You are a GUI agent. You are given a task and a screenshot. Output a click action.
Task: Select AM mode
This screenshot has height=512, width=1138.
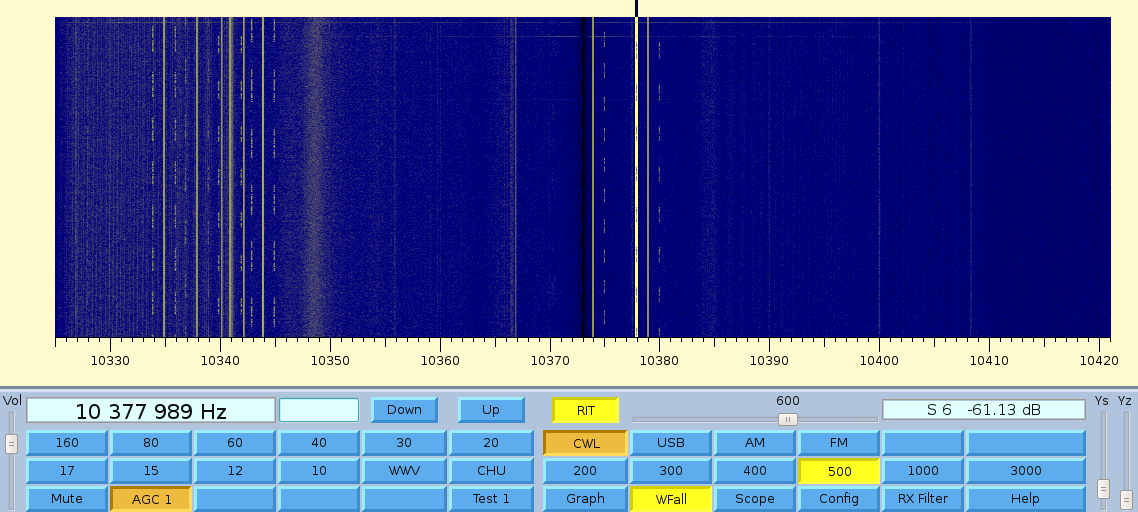pos(755,443)
